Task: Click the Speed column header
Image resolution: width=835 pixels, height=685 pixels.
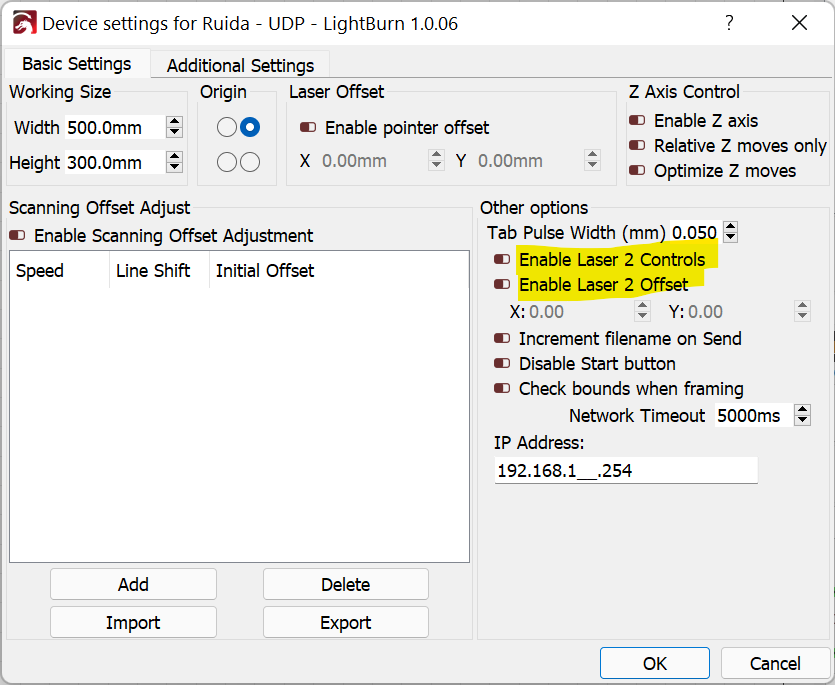Action: pyautogui.click(x=60, y=271)
